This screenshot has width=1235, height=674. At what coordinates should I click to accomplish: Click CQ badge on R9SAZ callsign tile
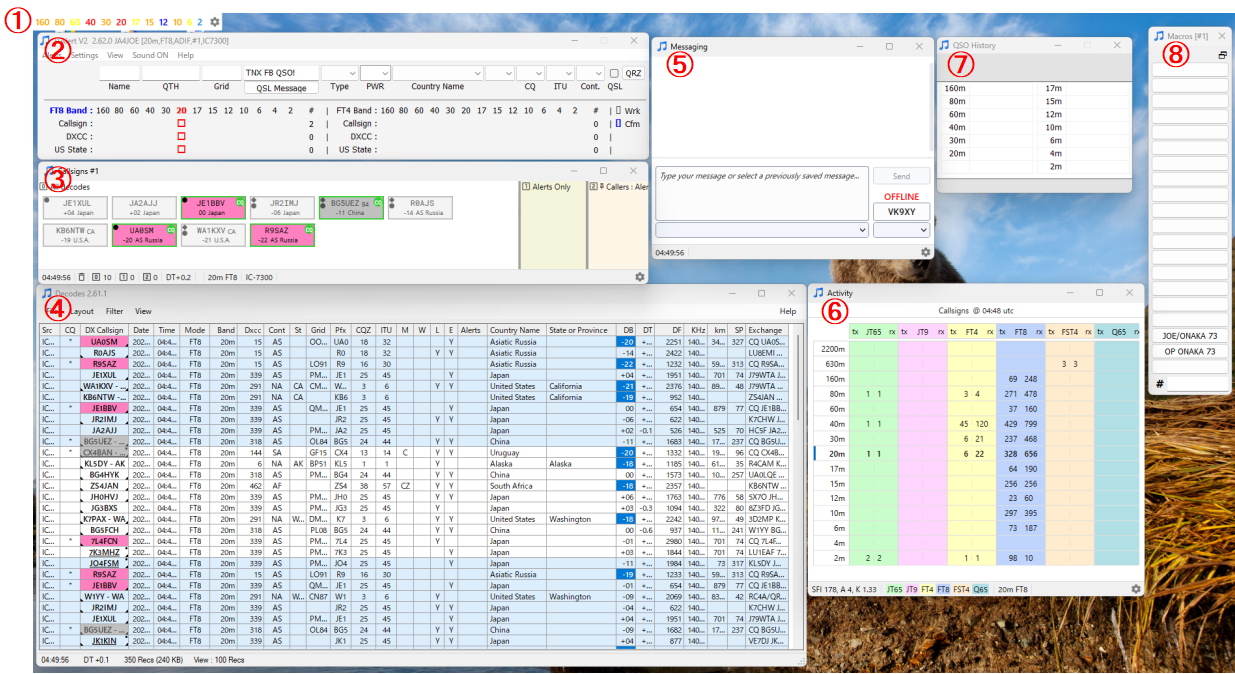309,231
